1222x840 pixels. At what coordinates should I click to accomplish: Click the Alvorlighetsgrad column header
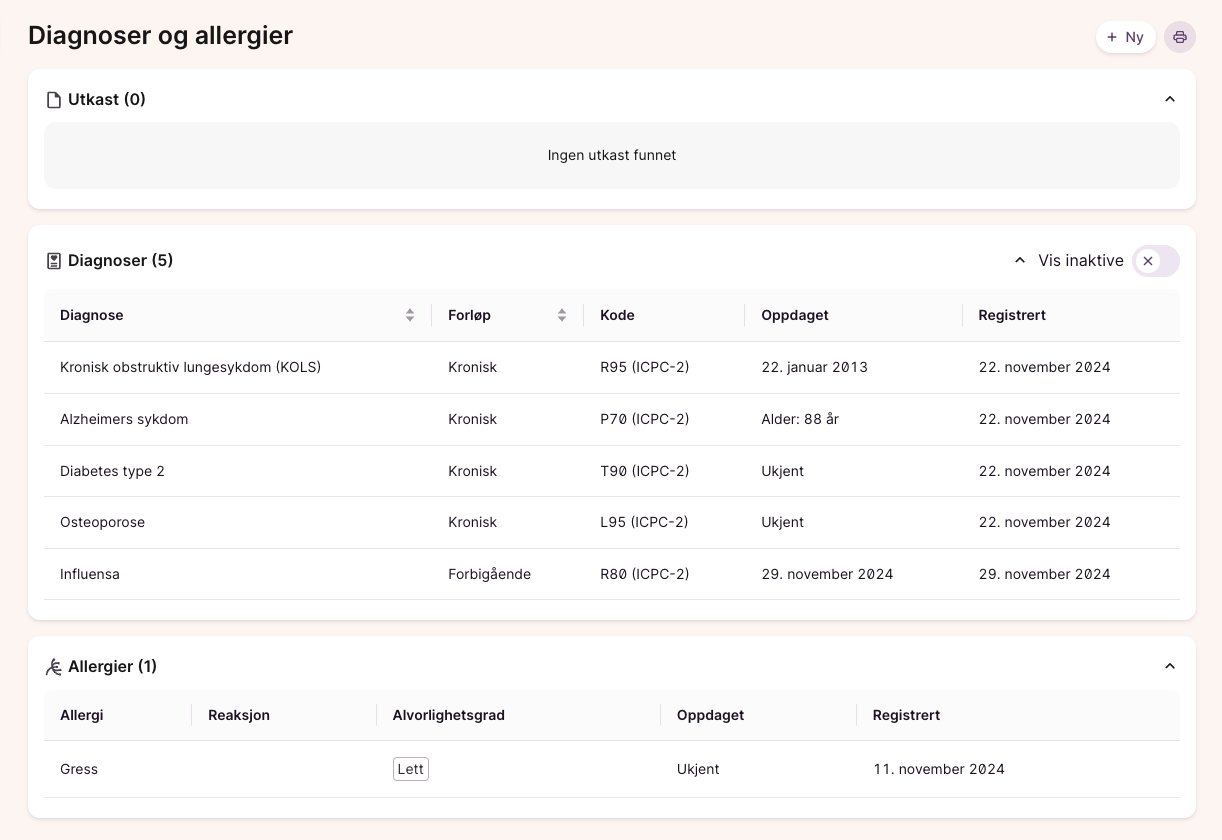(x=448, y=715)
